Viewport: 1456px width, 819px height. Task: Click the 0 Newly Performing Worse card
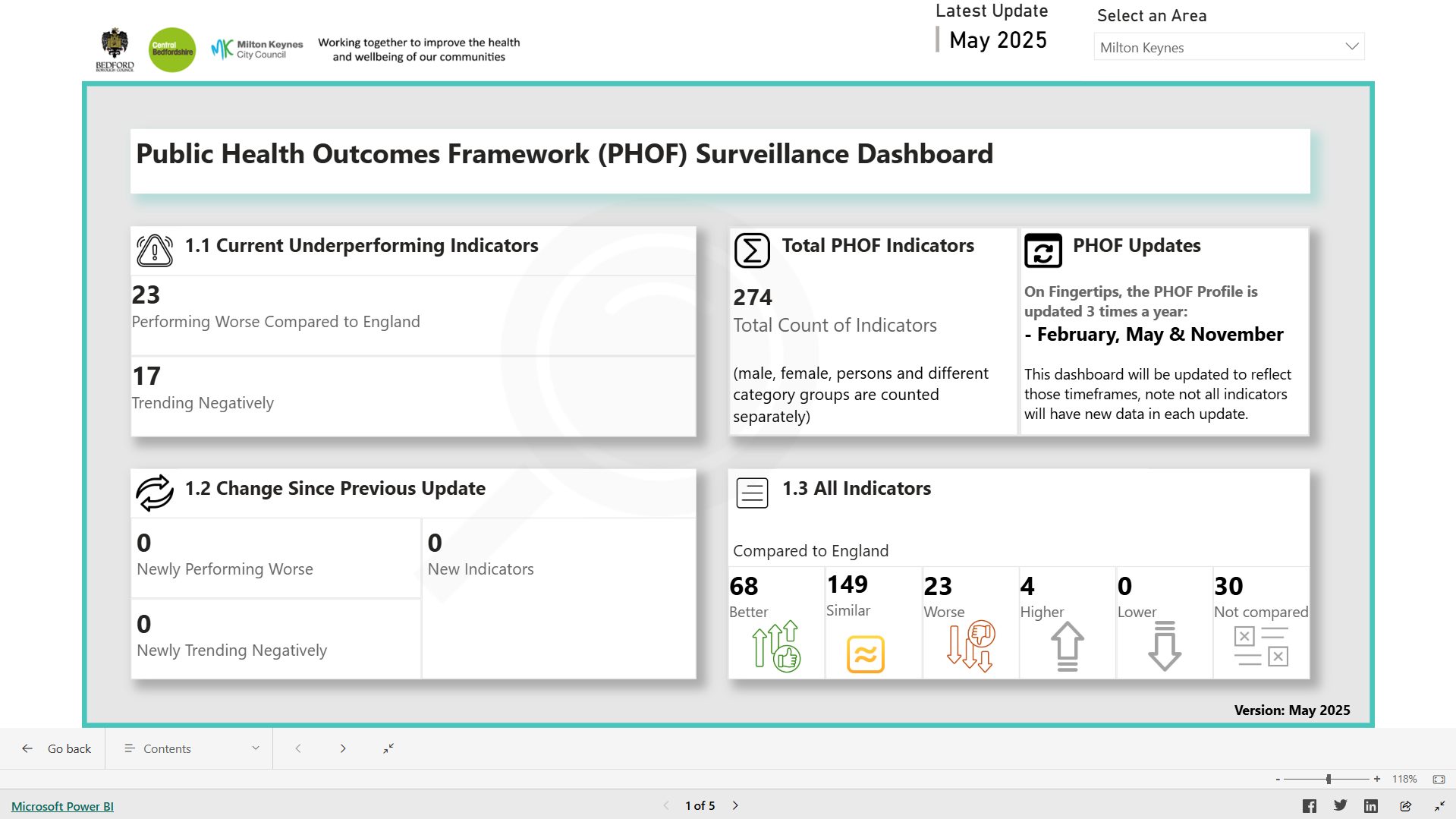point(276,557)
